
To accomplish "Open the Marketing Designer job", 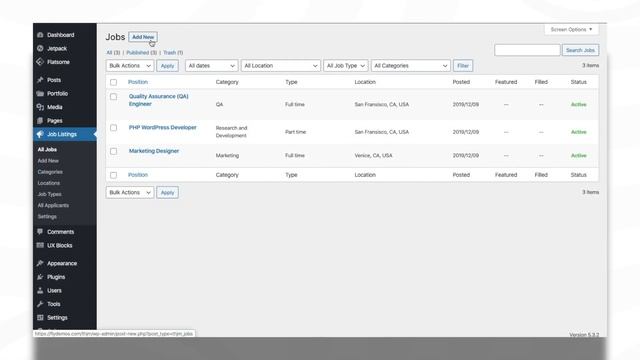I will [x=154, y=151].
